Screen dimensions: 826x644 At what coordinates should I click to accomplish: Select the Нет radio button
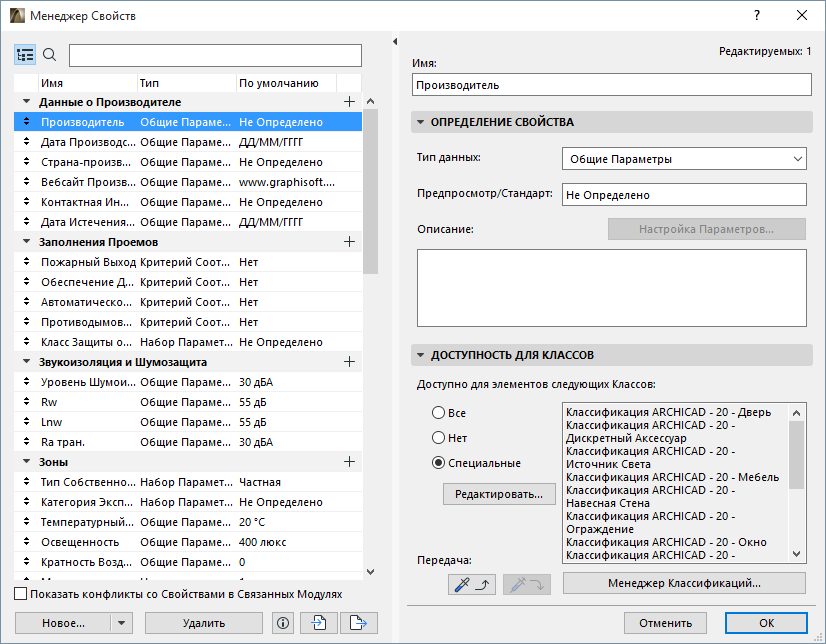click(x=438, y=438)
